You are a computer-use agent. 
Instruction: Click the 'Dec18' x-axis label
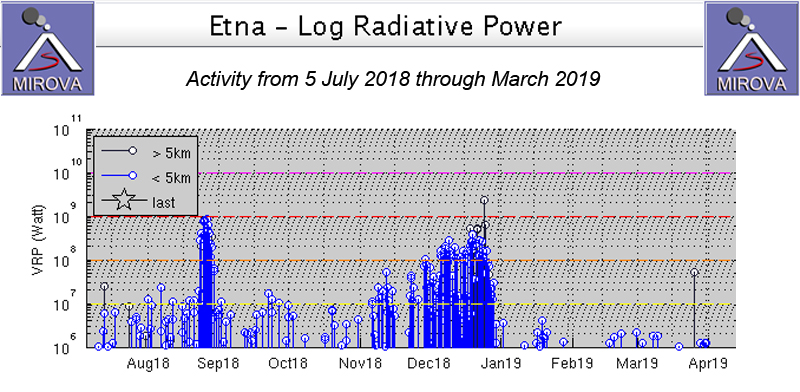429,363
